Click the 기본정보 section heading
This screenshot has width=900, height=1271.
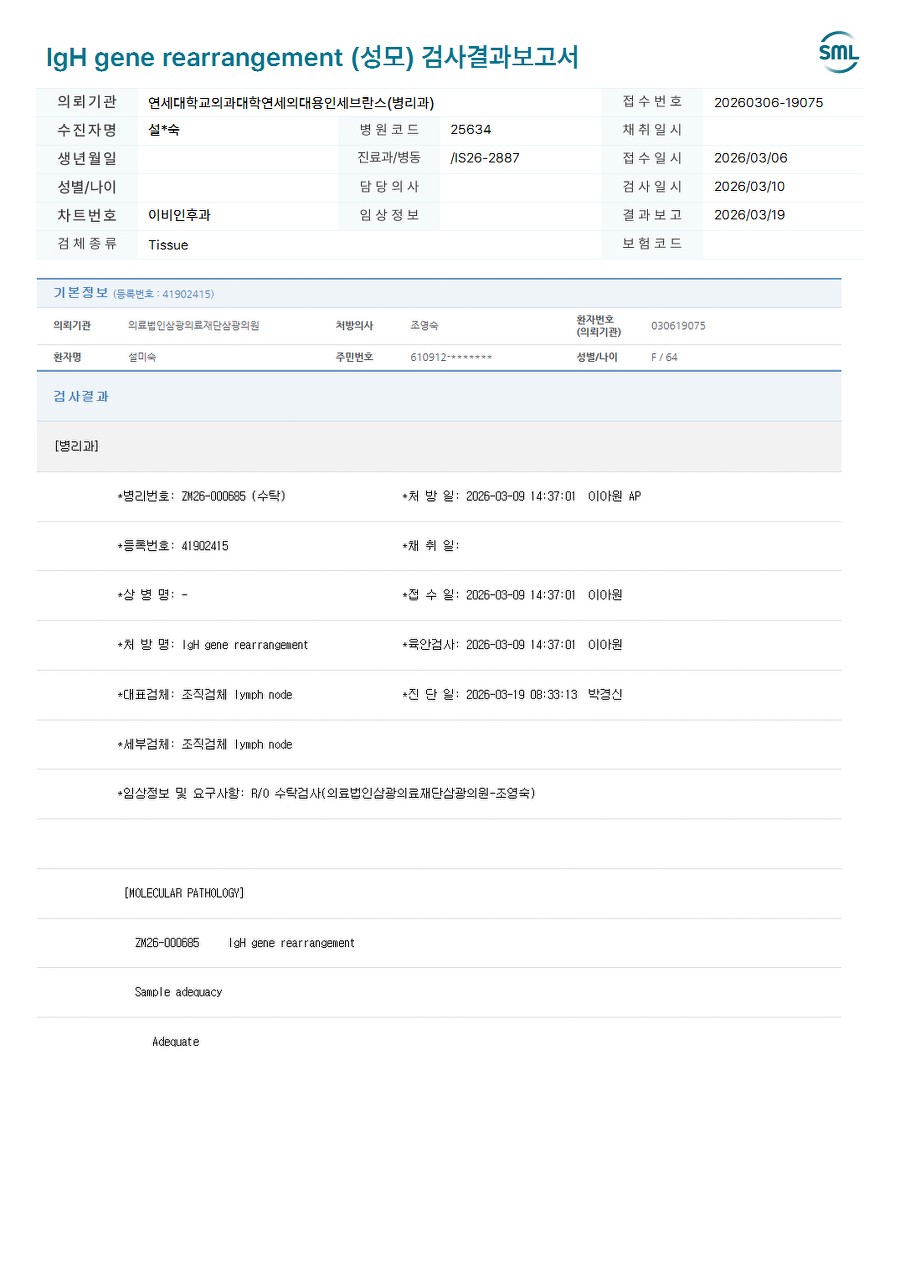tap(80, 293)
